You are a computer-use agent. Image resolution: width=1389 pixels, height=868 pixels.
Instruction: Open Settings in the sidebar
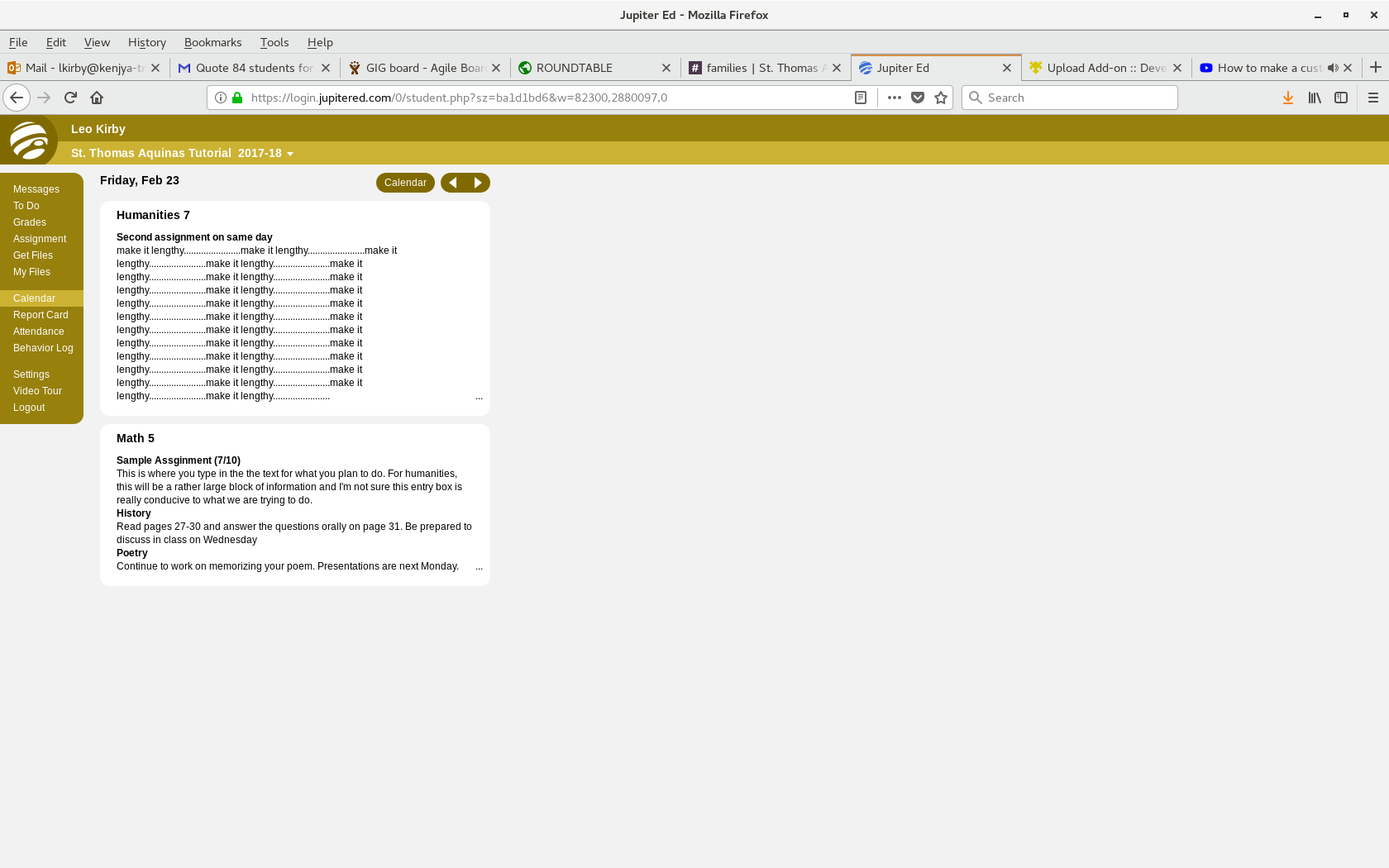pos(31,374)
